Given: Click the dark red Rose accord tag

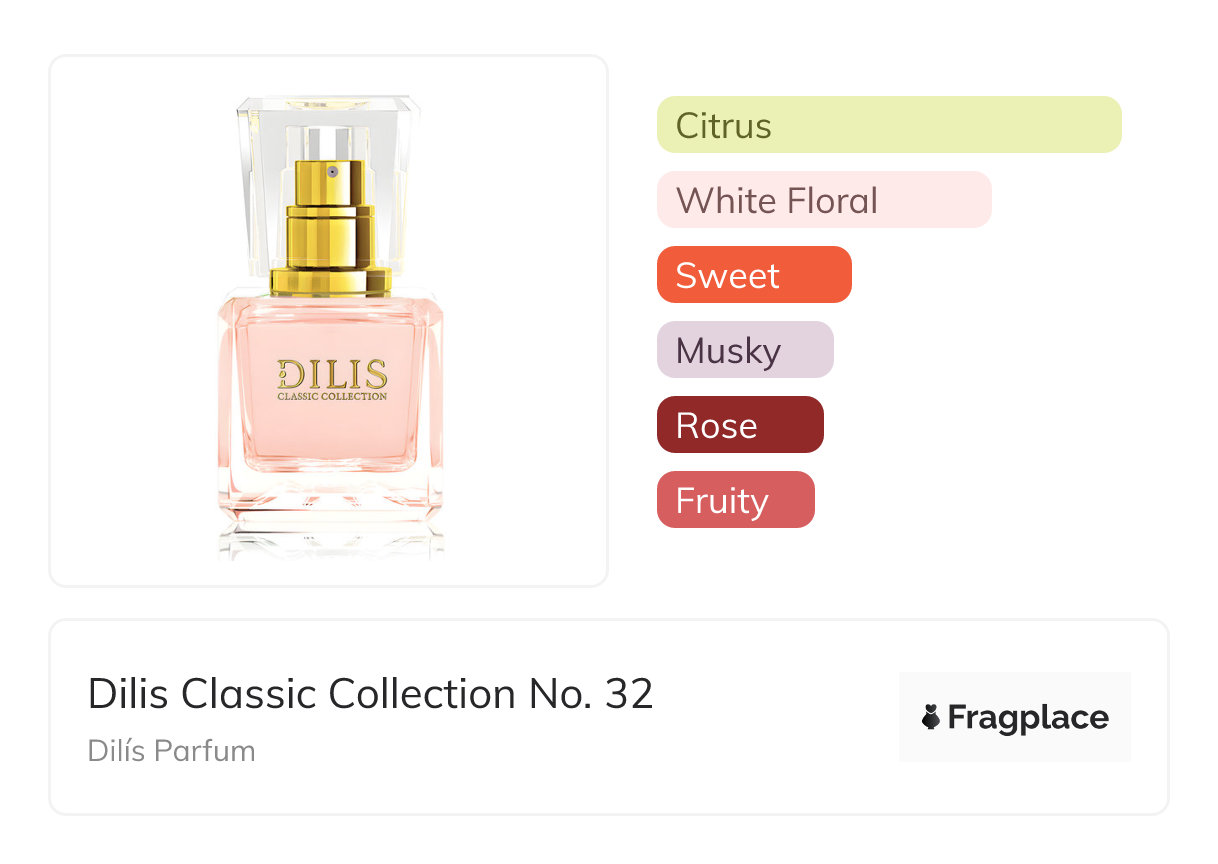Looking at the screenshot, I should click(x=739, y=425).
